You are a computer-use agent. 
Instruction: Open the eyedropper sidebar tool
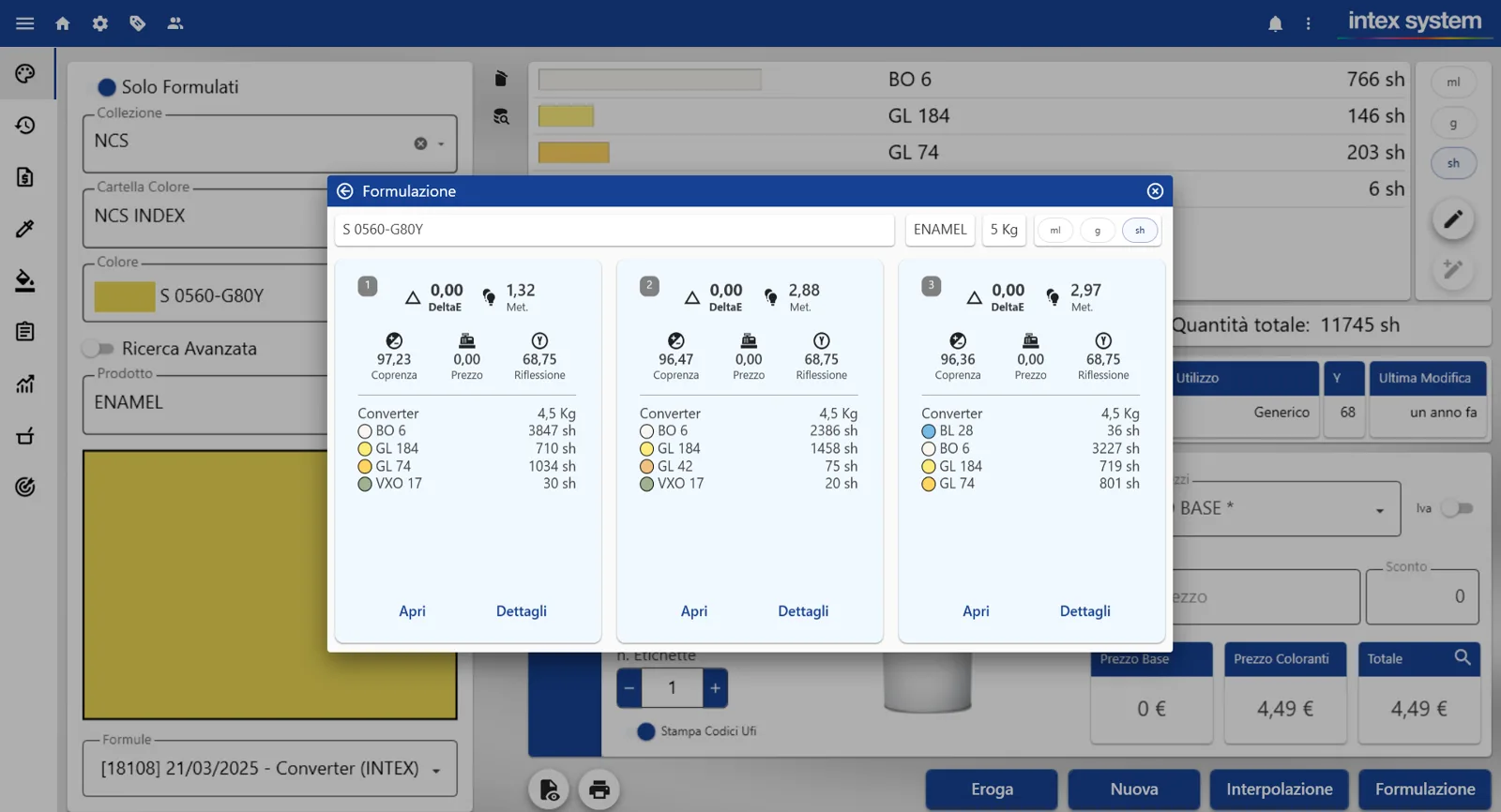coord(25,229)
